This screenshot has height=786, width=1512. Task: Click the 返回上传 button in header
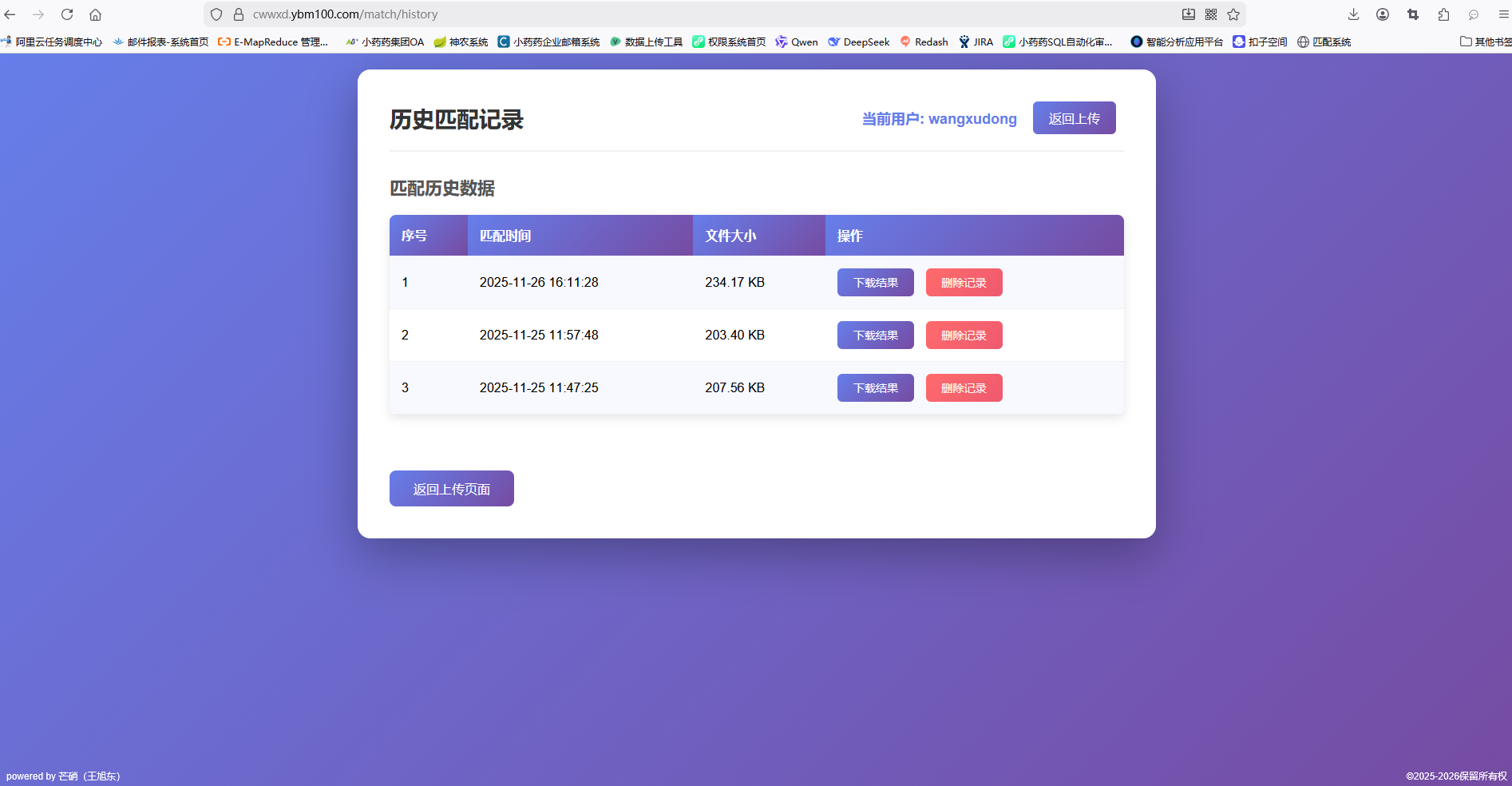1074,118
